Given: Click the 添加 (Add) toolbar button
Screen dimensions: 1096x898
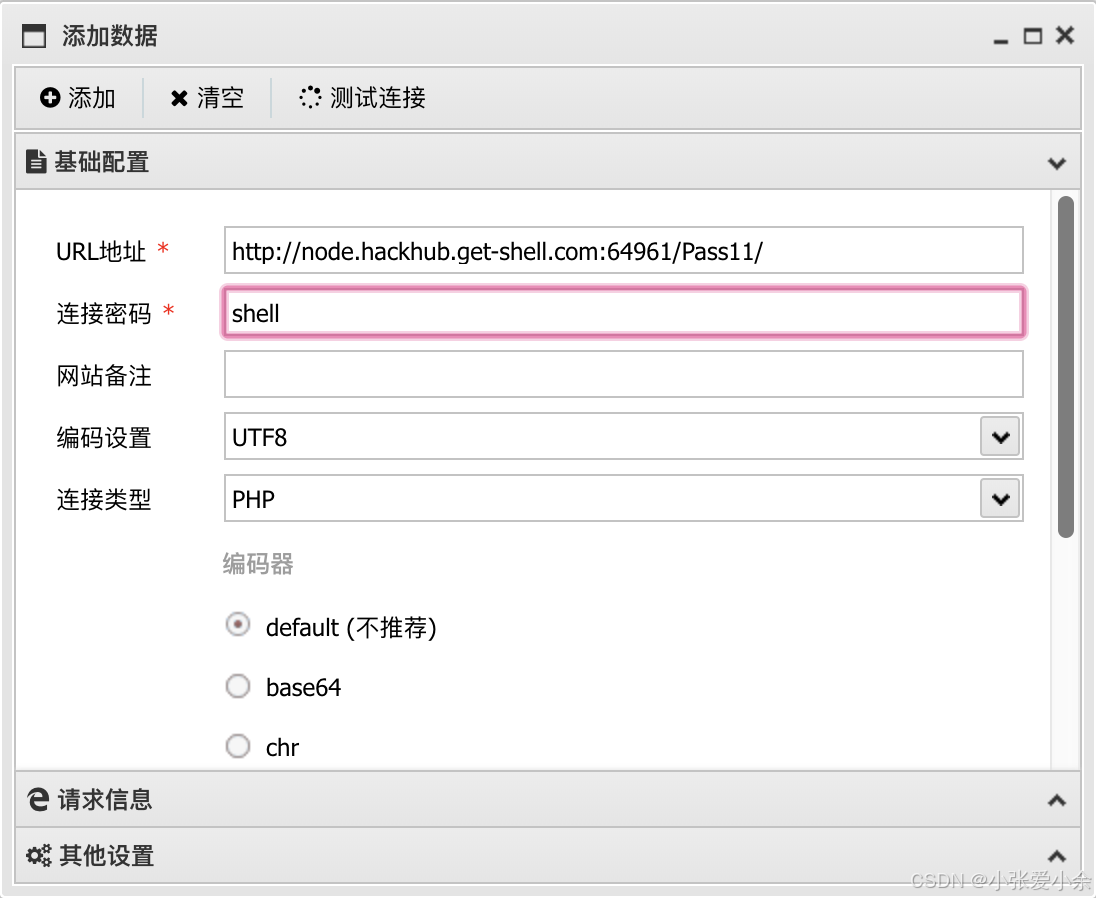Looking at the screenshot, I should point(78,98).
